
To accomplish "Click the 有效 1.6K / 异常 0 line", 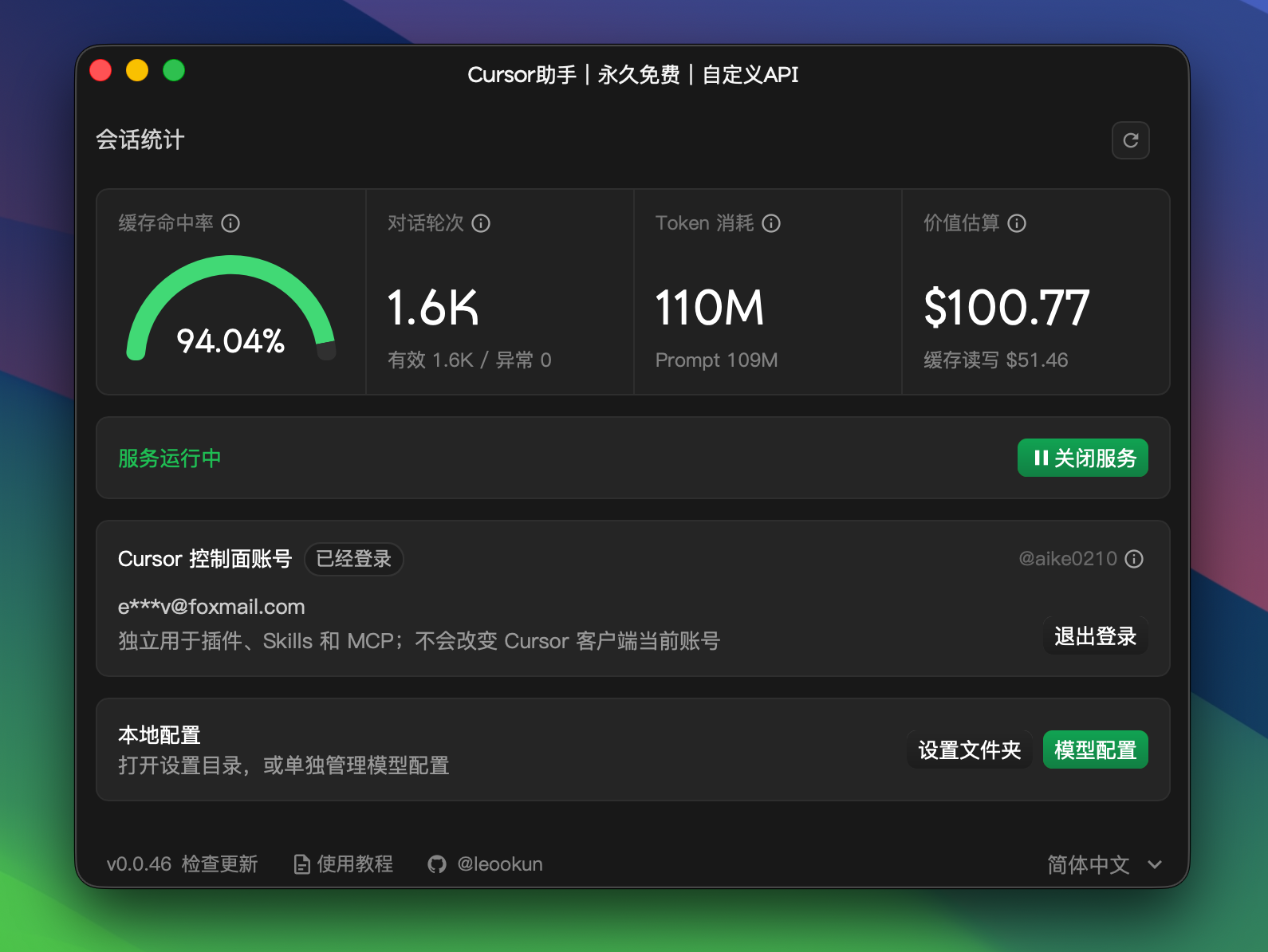I will click(x=469, y=360).
